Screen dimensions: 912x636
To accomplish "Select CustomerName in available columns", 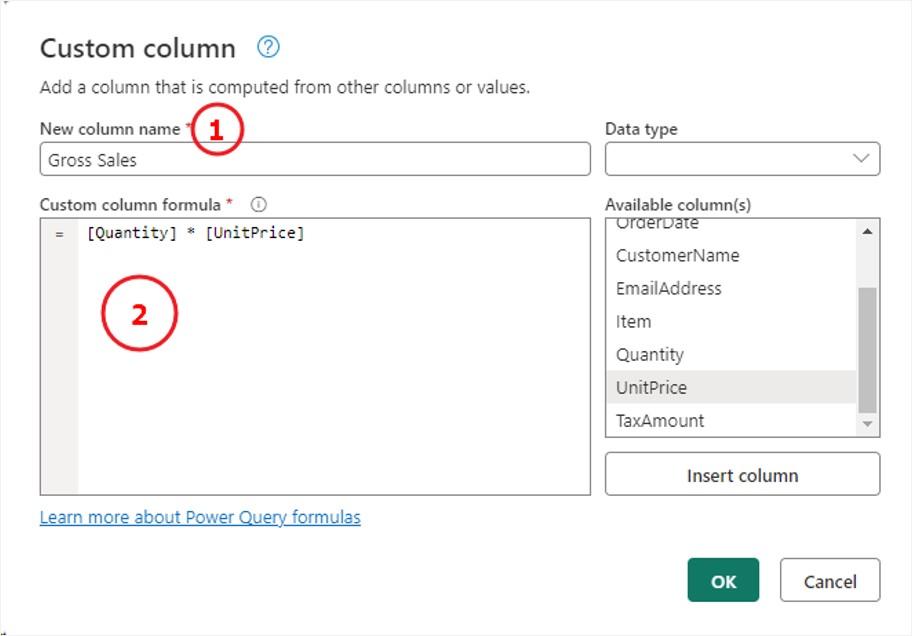I will tap(731, 255).
